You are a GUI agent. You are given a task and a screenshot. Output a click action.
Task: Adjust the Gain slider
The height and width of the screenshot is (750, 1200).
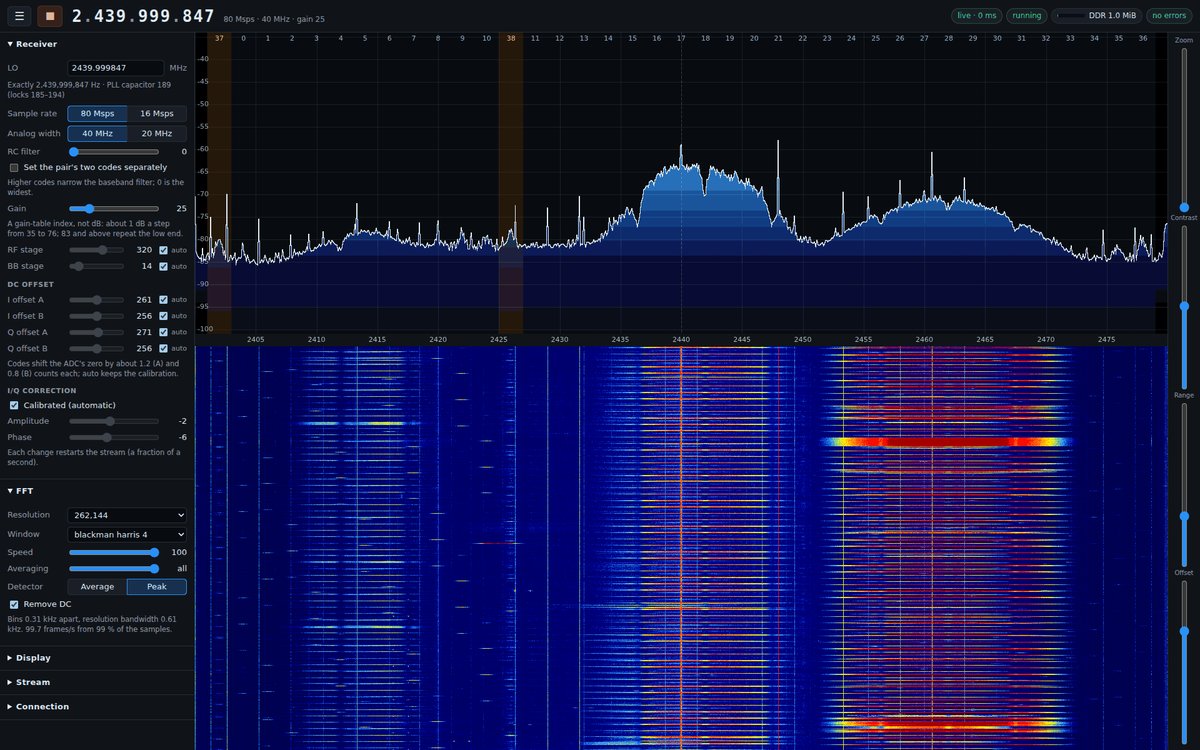(x=113, y=209)
